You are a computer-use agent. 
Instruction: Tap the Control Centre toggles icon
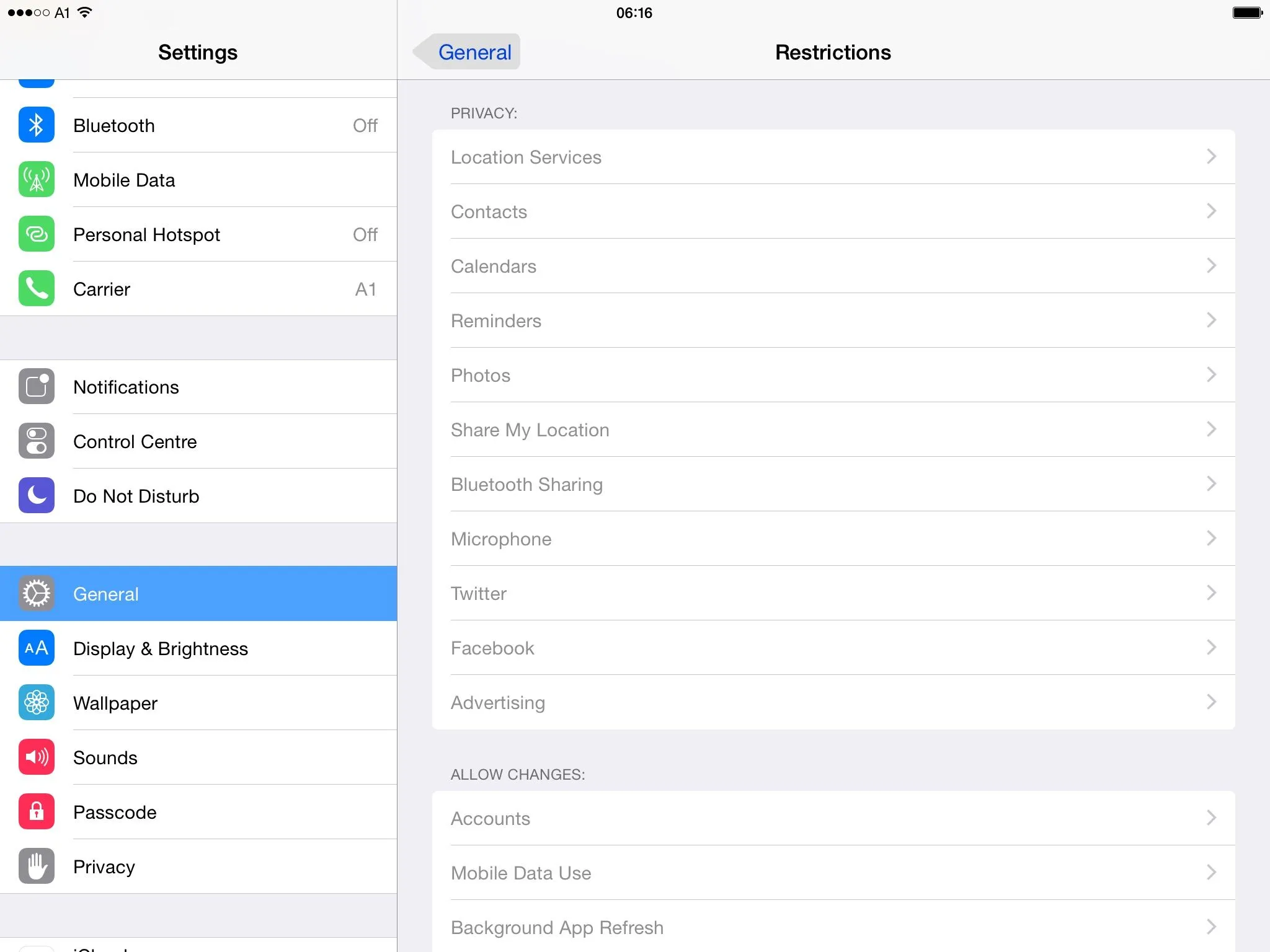[37, 441]
